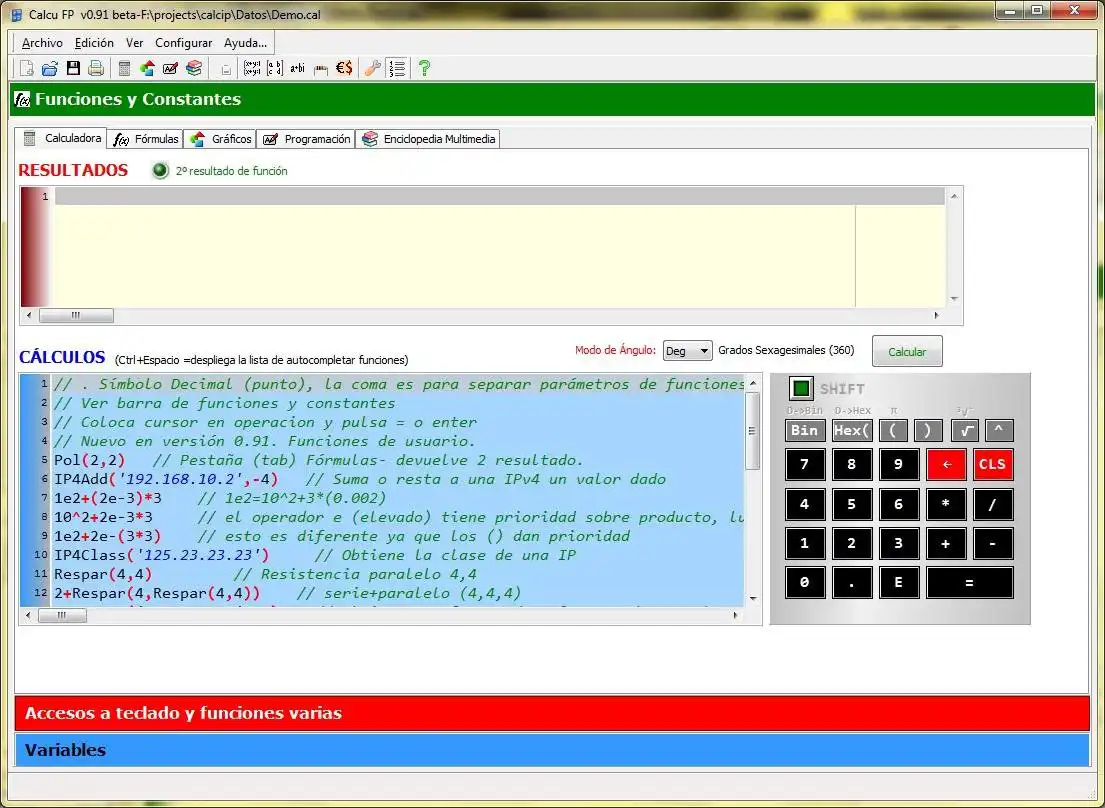Open the currency €$ converter icon
The width and height of the screenshot is (1105, 808).
click(x=344, y=68)
